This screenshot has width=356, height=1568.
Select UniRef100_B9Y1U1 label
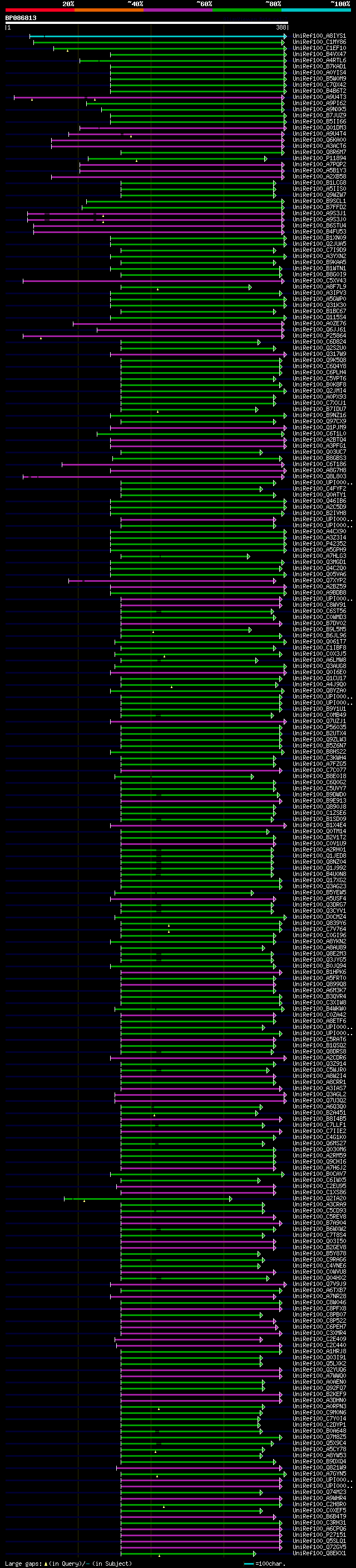319,709
